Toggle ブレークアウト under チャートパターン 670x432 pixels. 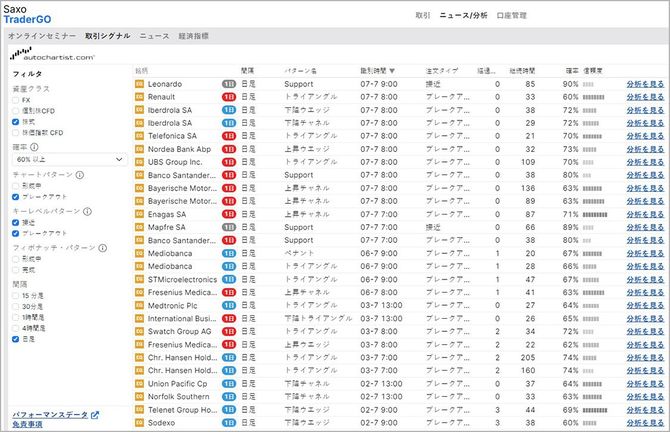16,197
